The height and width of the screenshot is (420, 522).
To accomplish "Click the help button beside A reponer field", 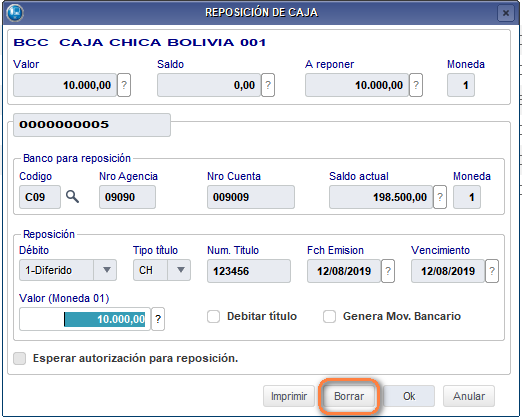I will [416, 85].
